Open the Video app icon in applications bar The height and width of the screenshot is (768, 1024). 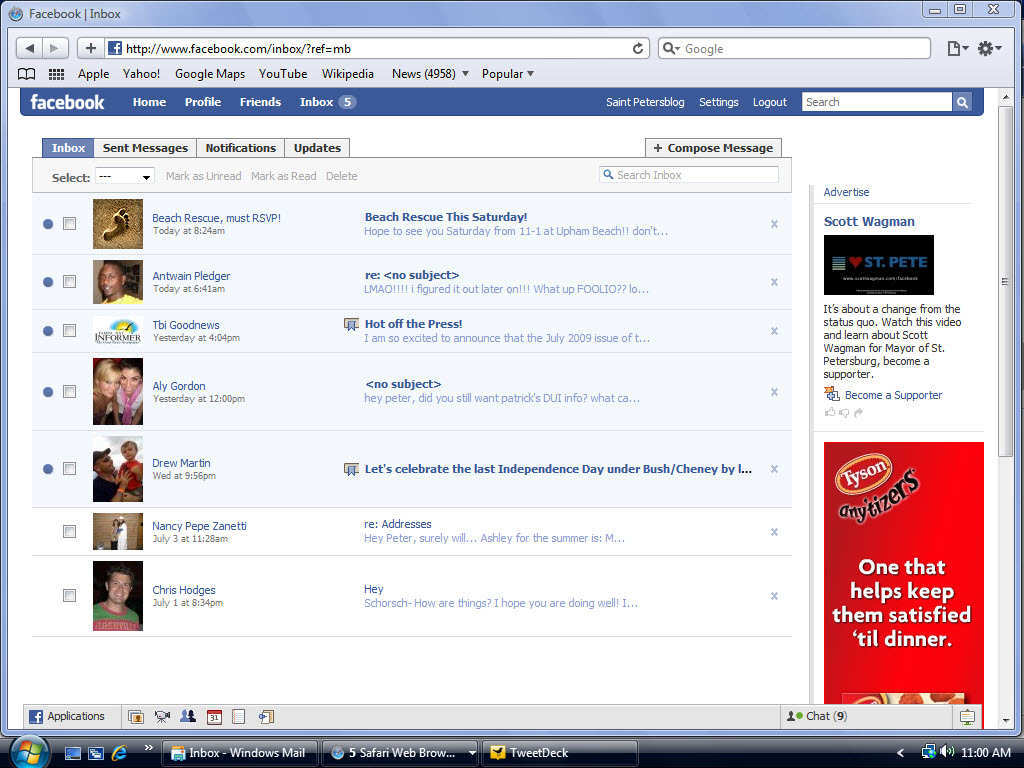162,716
